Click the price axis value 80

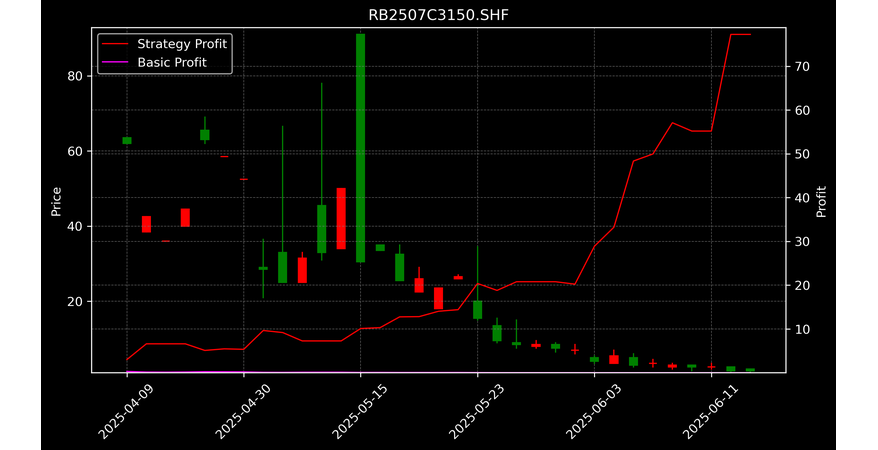(76, 77)
